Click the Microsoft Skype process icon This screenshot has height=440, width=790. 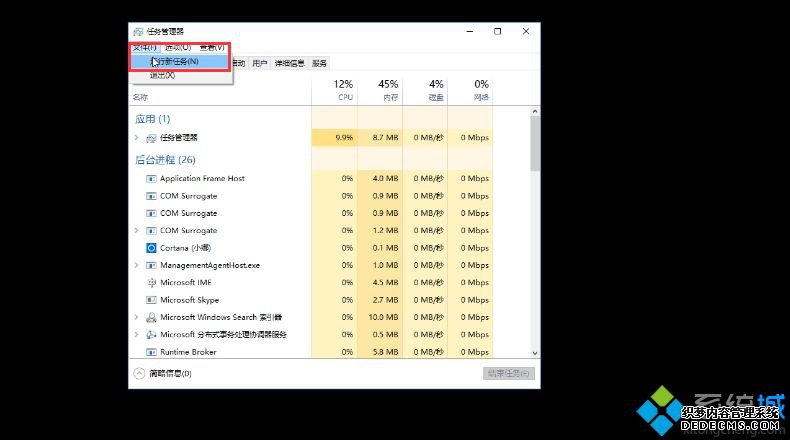(x=151, y=300)
